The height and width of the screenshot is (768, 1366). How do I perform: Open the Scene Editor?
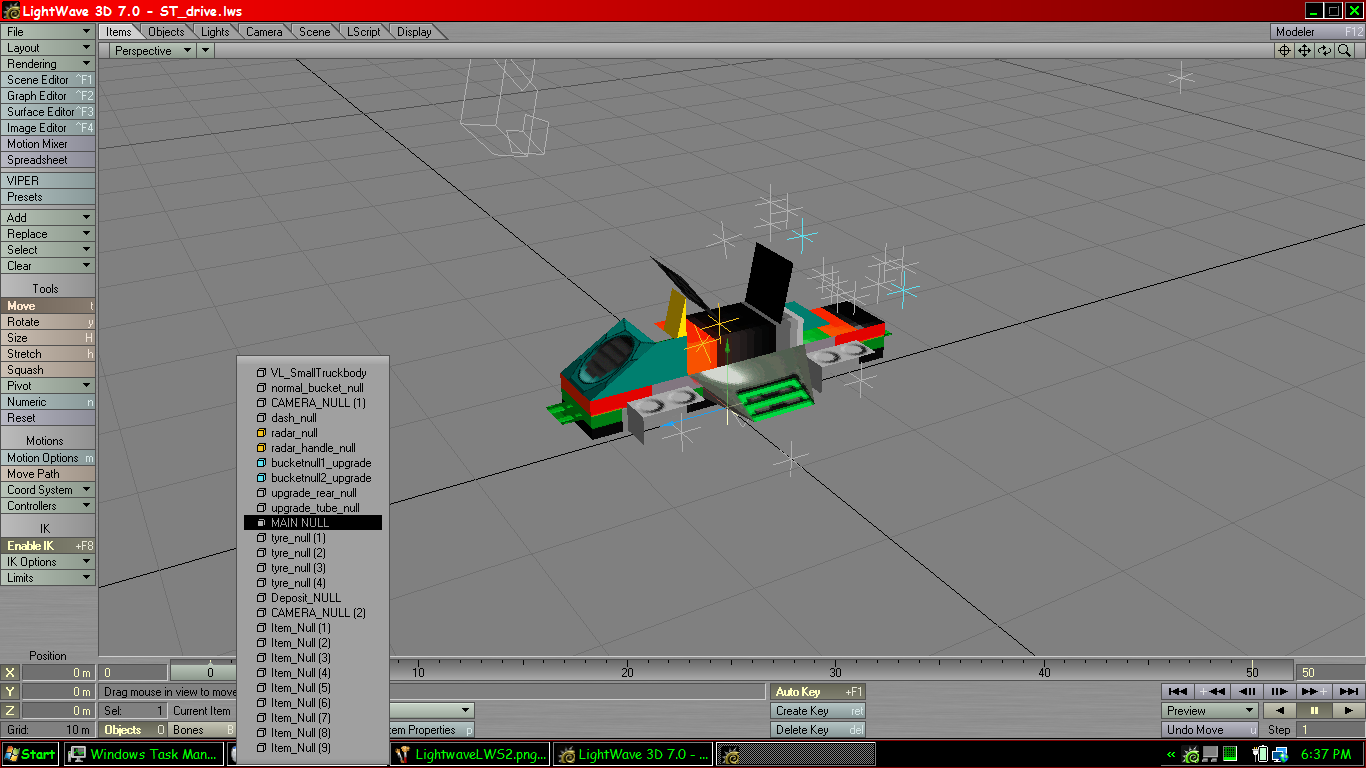[48, 80]
